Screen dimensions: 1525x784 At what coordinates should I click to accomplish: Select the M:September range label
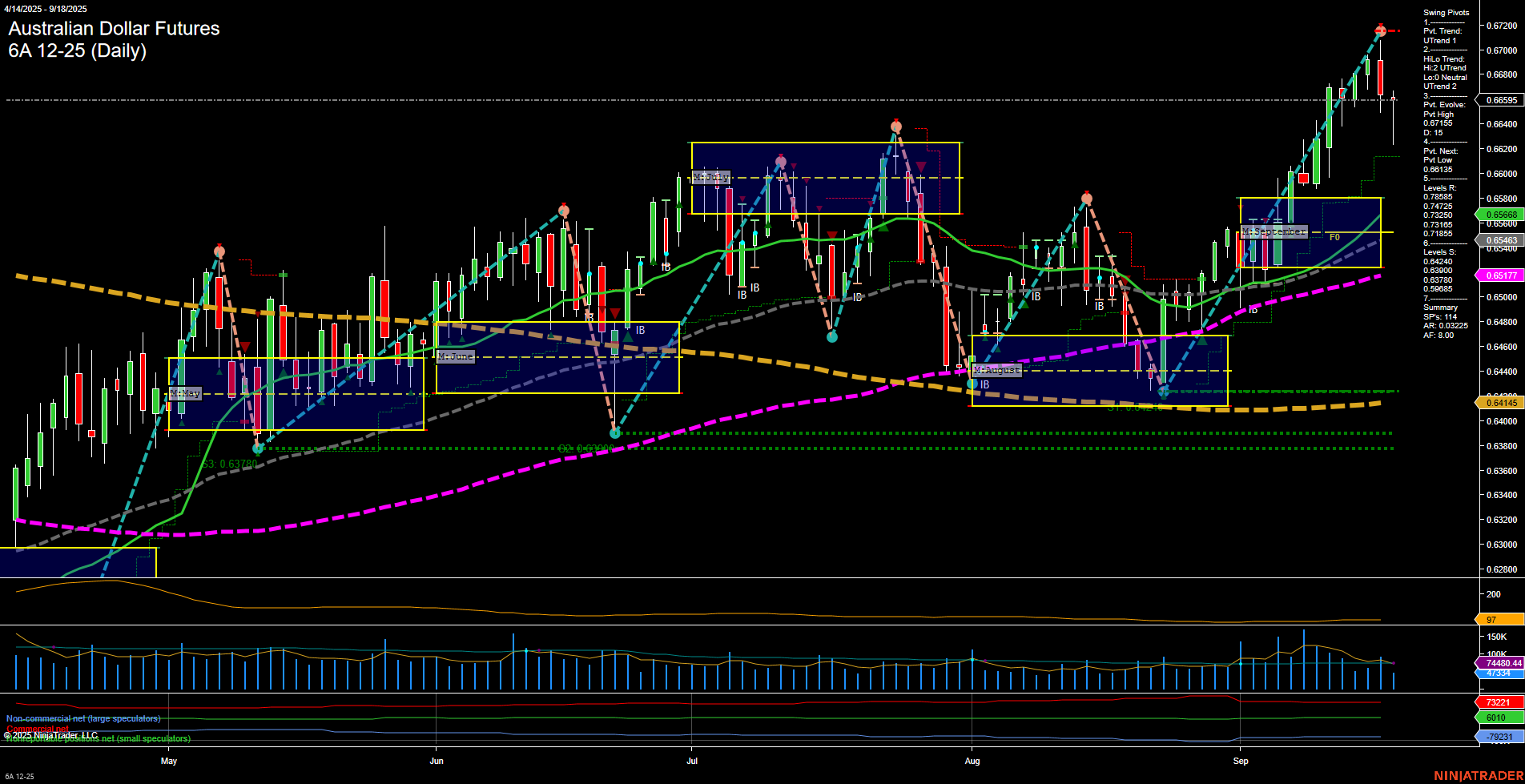point(1274,231)
